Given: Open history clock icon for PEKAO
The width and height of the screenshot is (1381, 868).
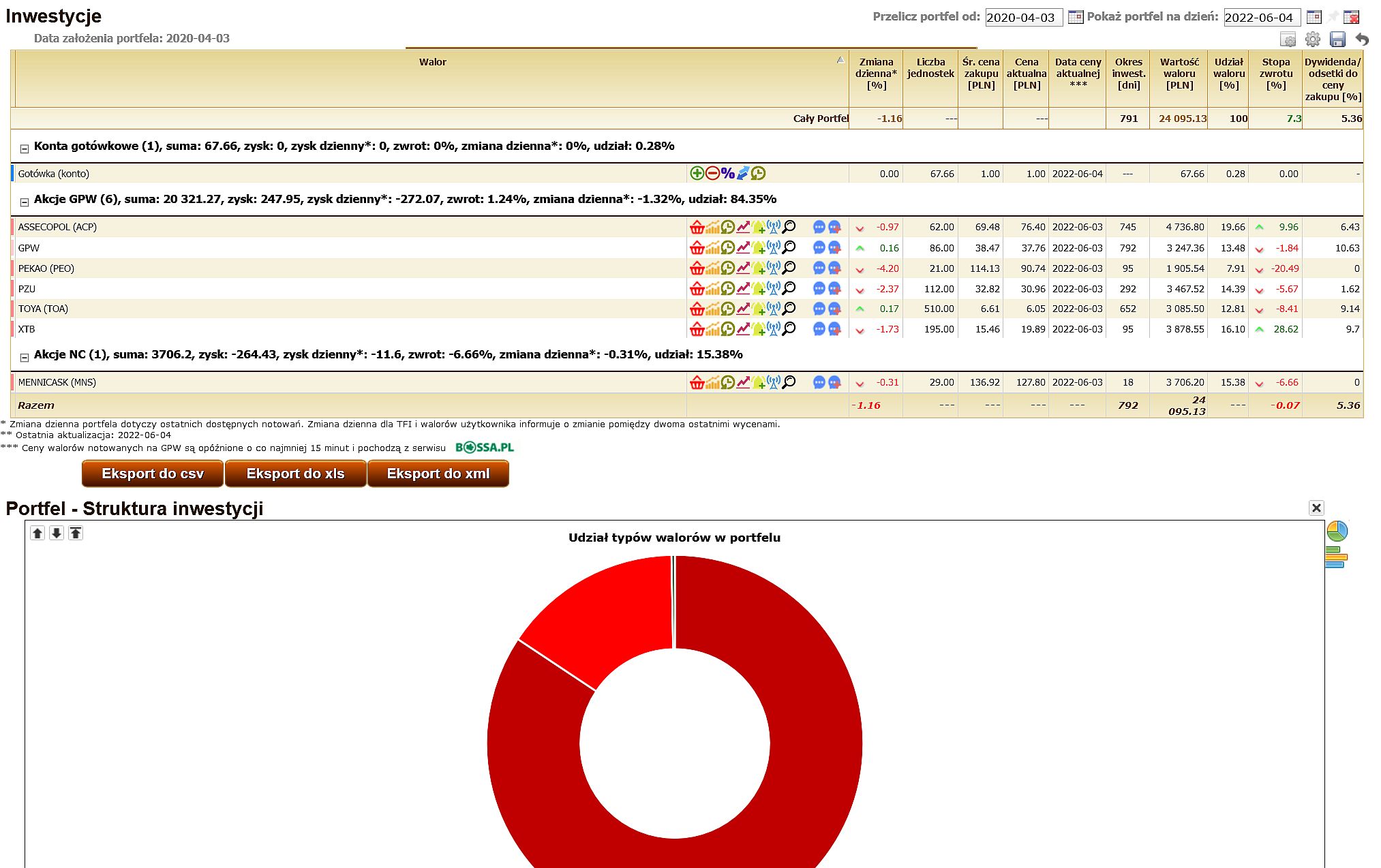Looking at the screenshot, I should [728, 268].
